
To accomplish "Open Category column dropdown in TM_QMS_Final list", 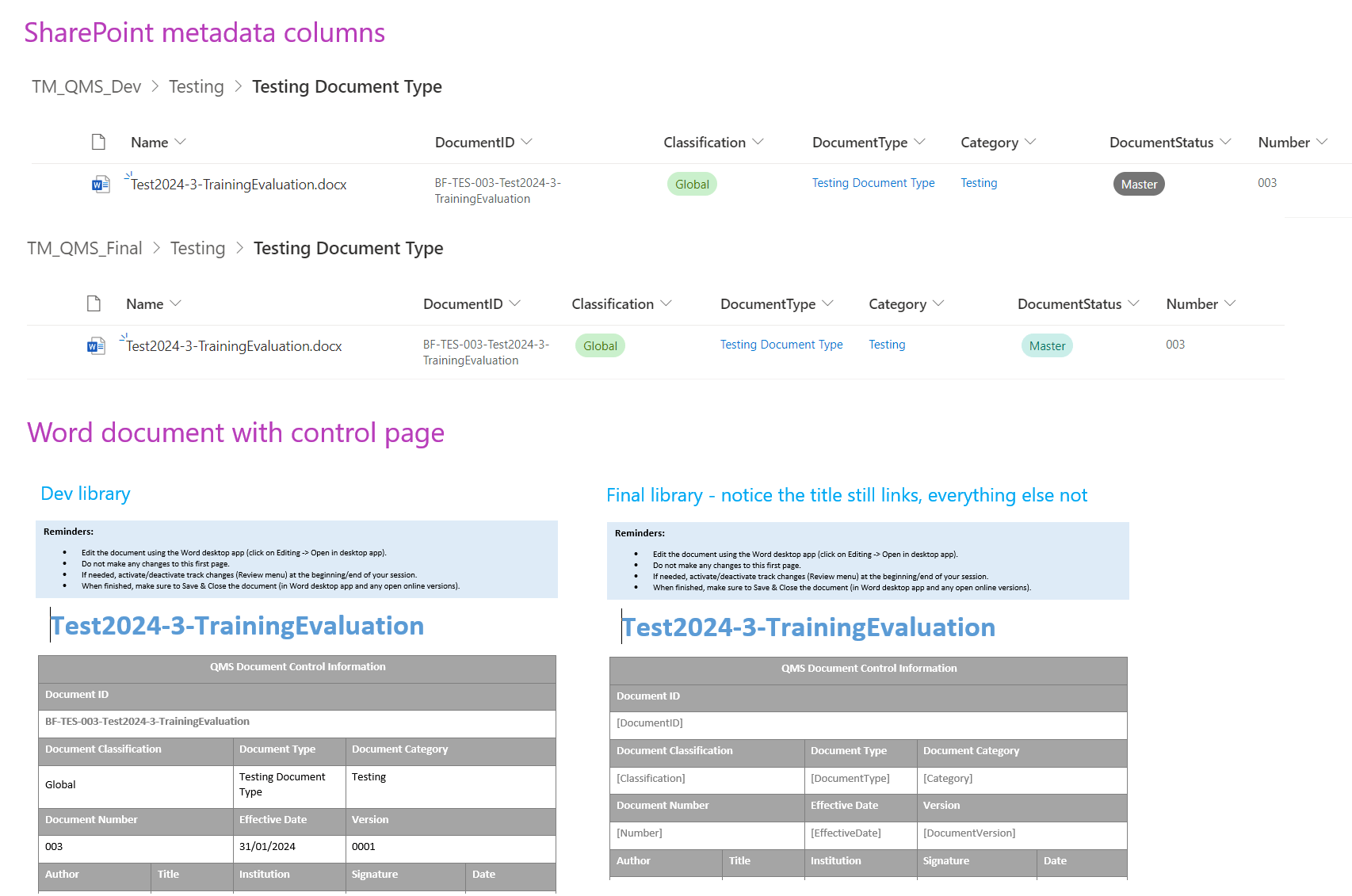I will click(939, 303).
